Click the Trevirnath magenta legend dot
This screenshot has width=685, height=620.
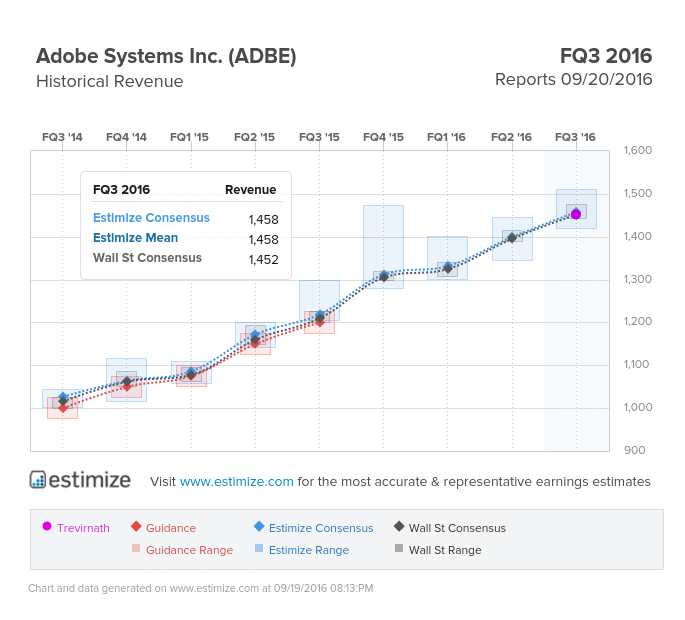pos(47,526)
